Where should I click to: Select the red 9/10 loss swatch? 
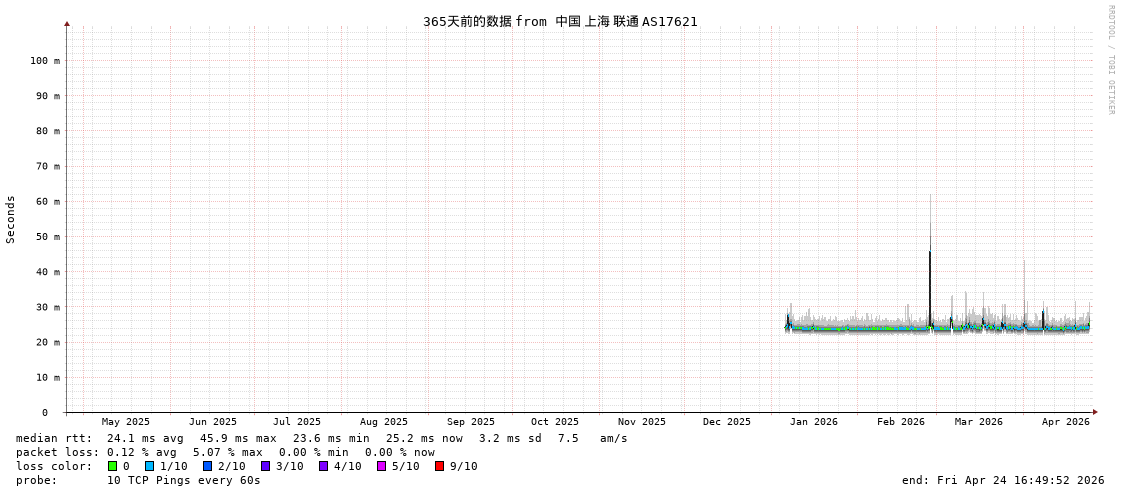coord(439,466)
